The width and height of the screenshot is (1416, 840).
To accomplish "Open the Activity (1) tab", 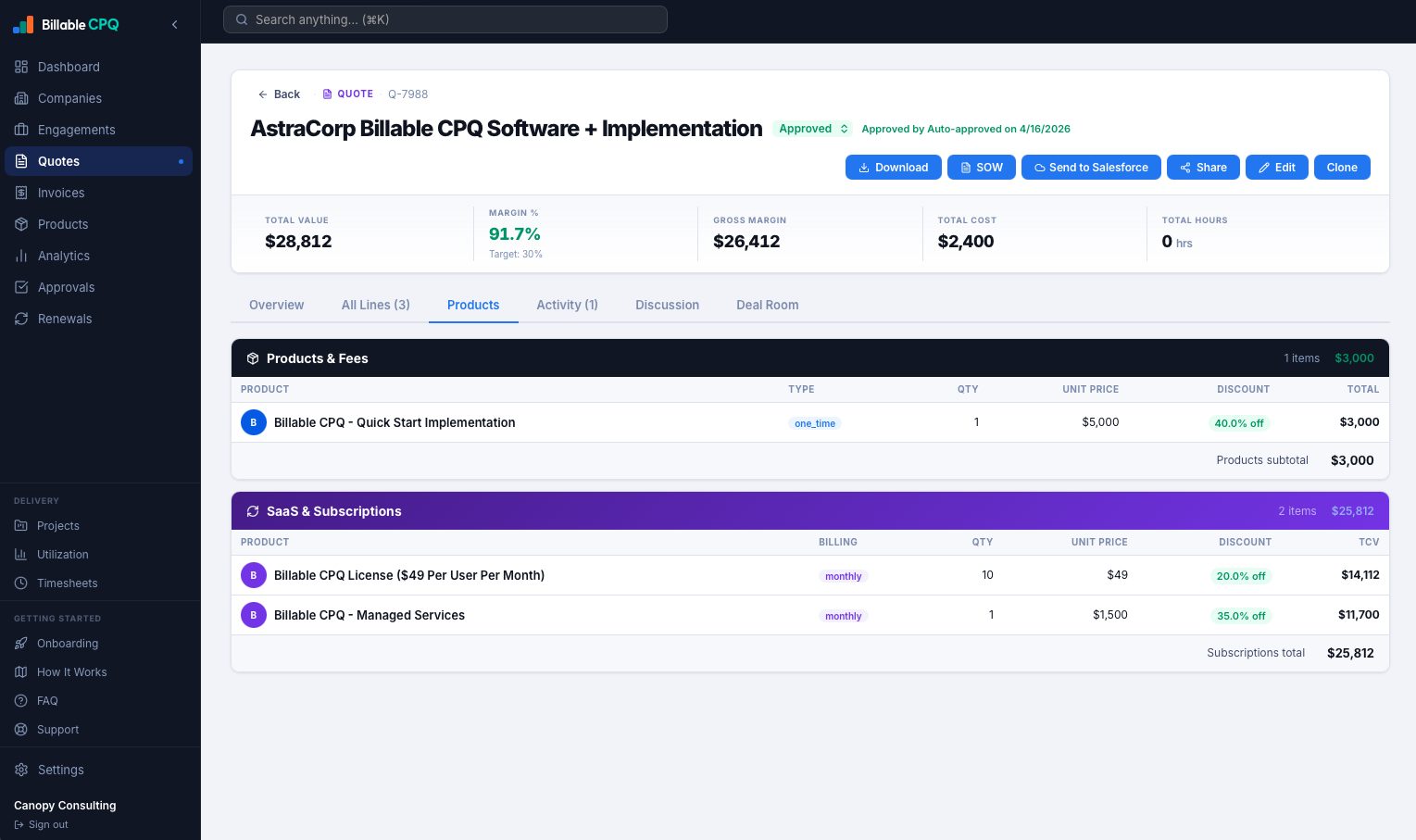I will coord(568,305).
